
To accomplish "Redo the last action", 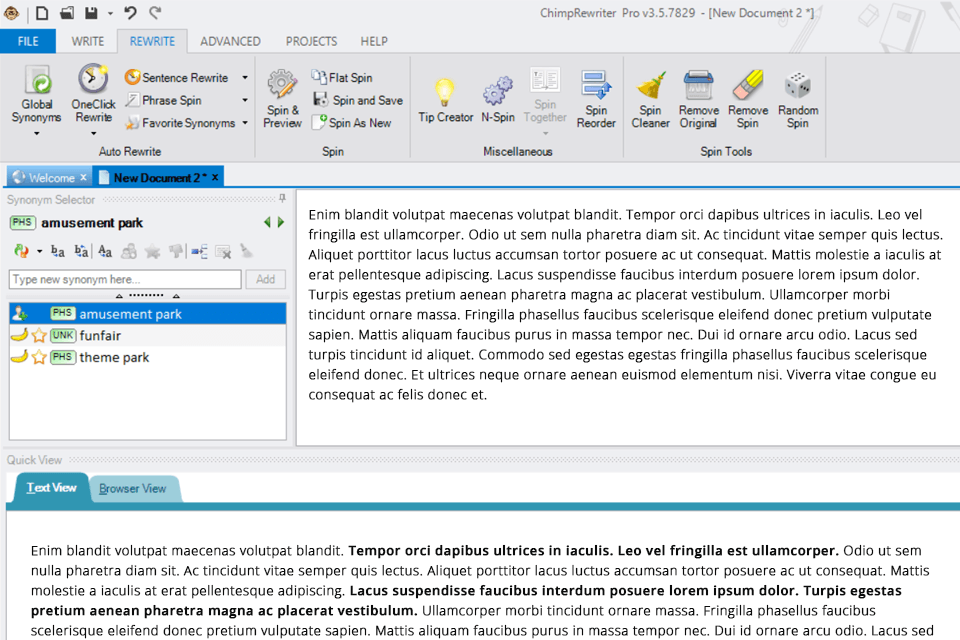I will pos(156,12).
